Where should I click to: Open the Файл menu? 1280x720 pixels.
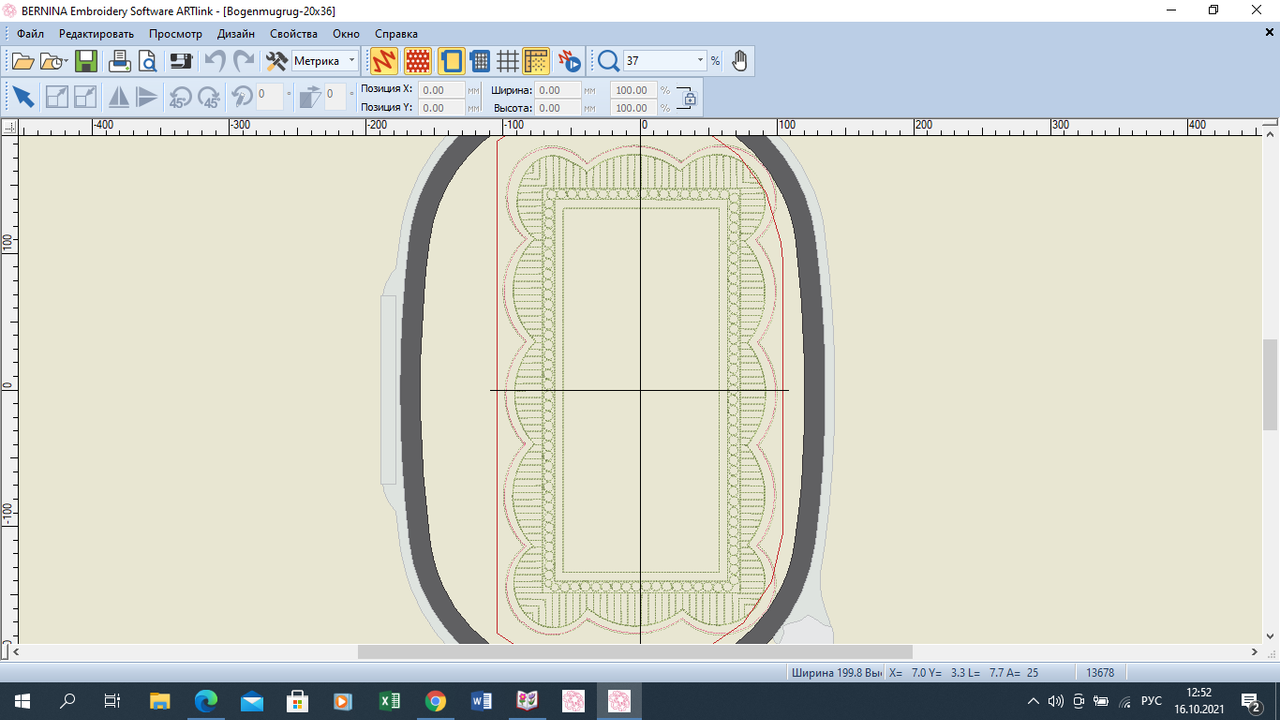[x=30, y=33]
